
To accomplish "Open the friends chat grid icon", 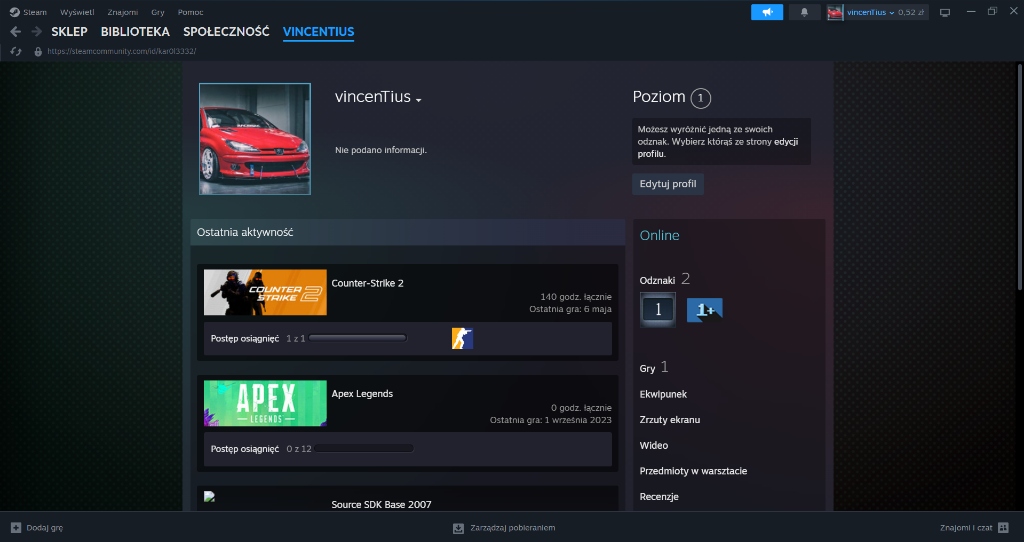I will pyautogui.click(x=1004, y=528).
